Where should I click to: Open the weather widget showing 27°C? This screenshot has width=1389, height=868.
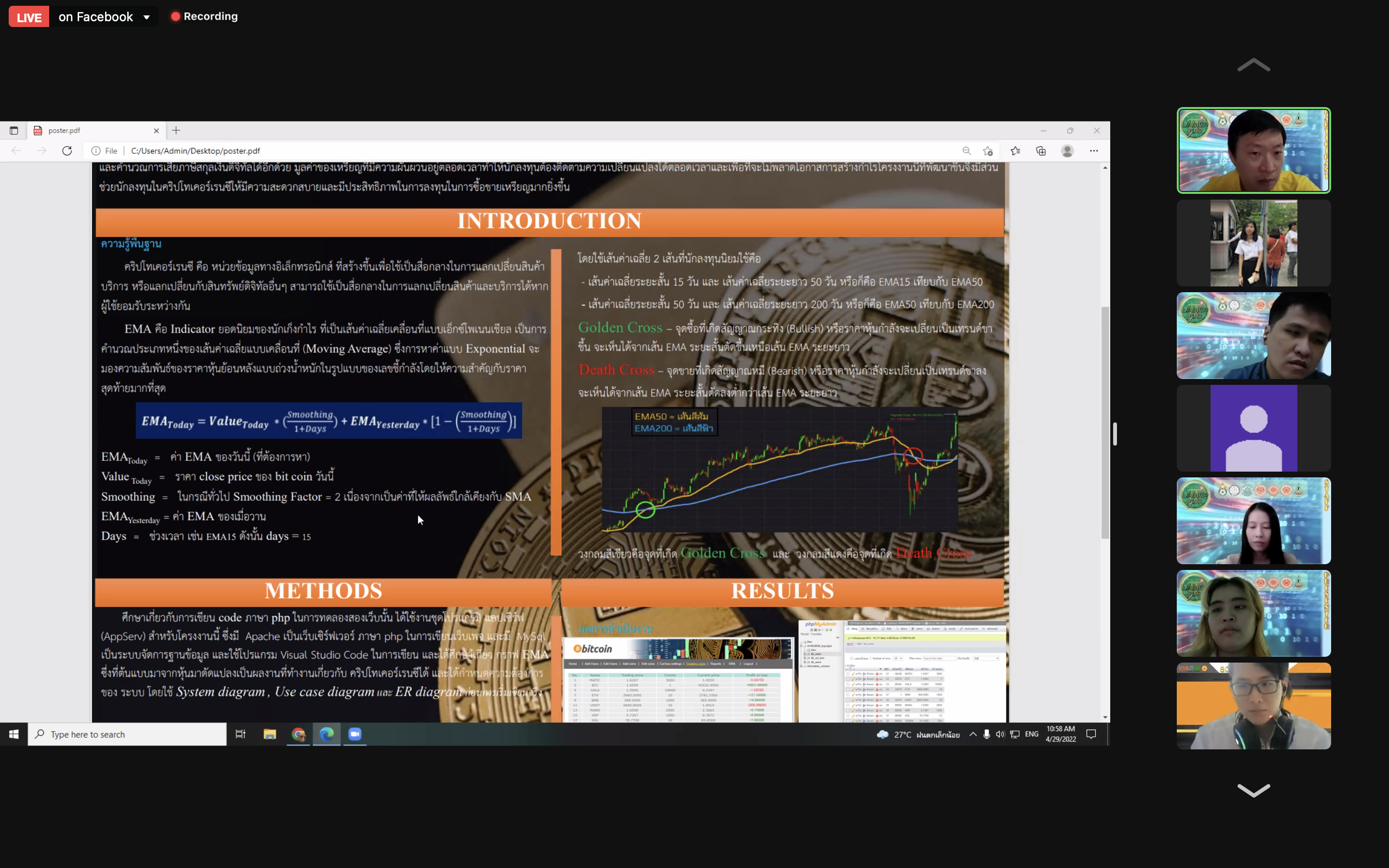[x=918, y=734]
